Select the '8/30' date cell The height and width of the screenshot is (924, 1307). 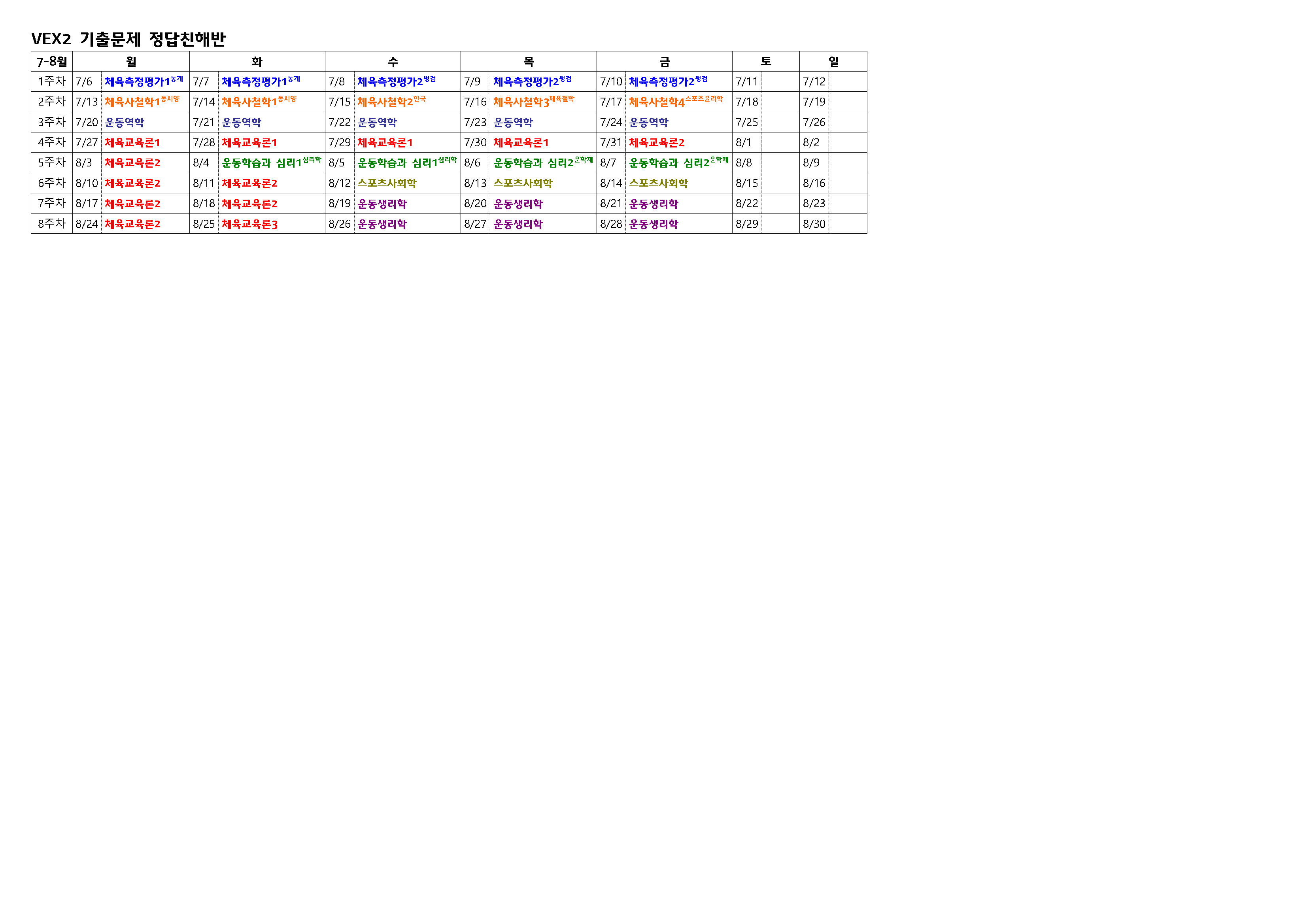814,224
